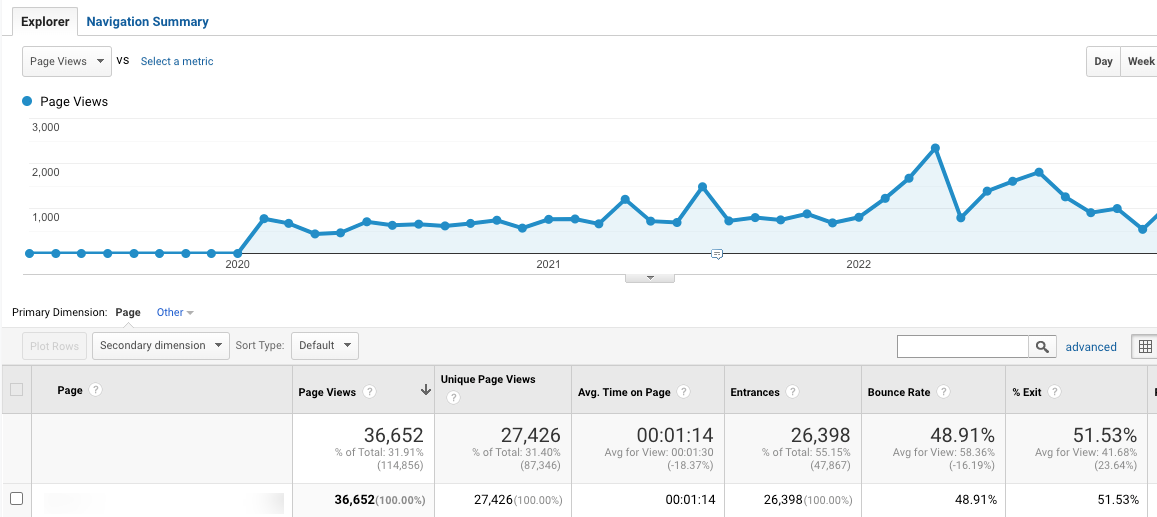Select the Explorer tab
Screen dimensions: 1157x517
tap(45, 21)
